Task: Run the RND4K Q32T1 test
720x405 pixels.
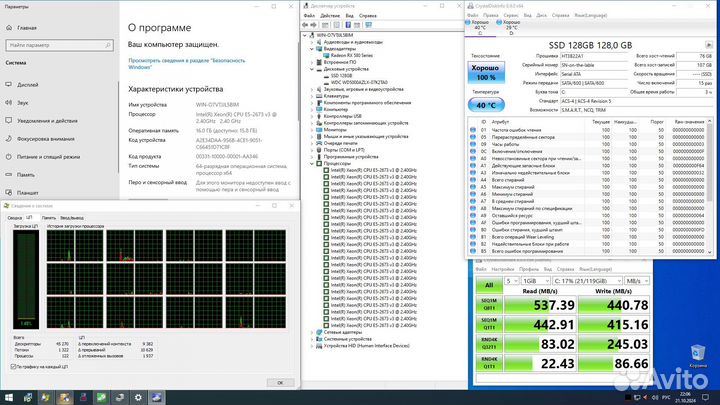Action: coord(489,344)
